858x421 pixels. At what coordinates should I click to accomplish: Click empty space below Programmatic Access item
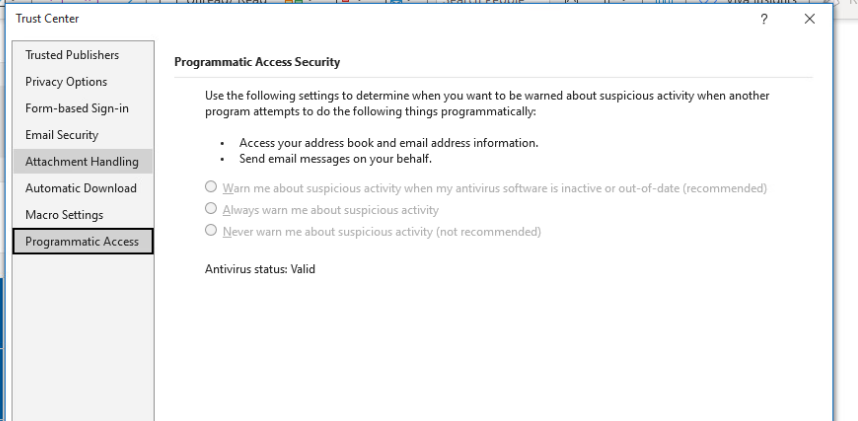82,330
